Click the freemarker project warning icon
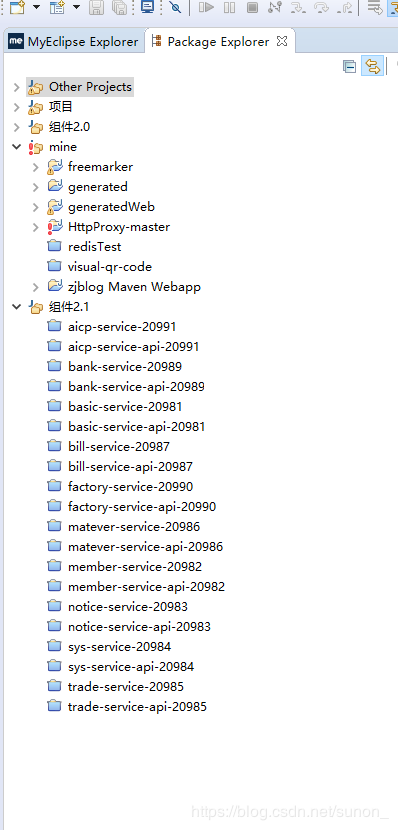The height and width of the screenshot is (830, 398). coord(55,167)
